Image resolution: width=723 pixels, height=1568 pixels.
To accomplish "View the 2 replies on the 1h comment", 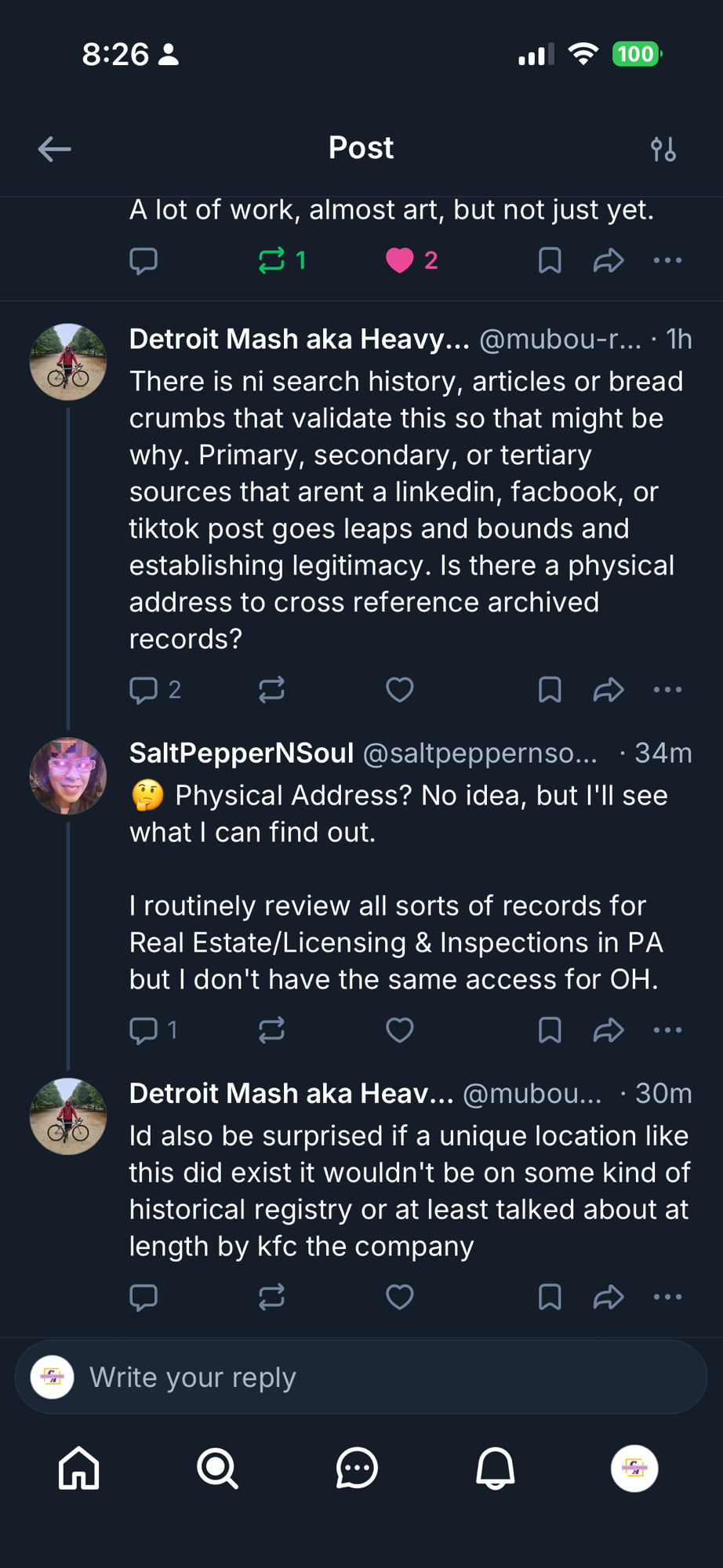I will pos(154,690).
